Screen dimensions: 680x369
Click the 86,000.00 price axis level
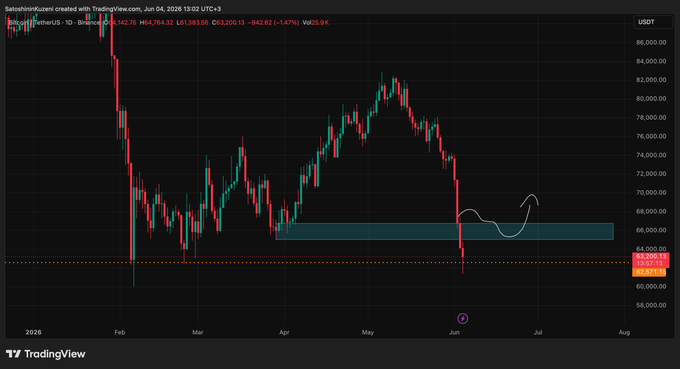(651, 42)
